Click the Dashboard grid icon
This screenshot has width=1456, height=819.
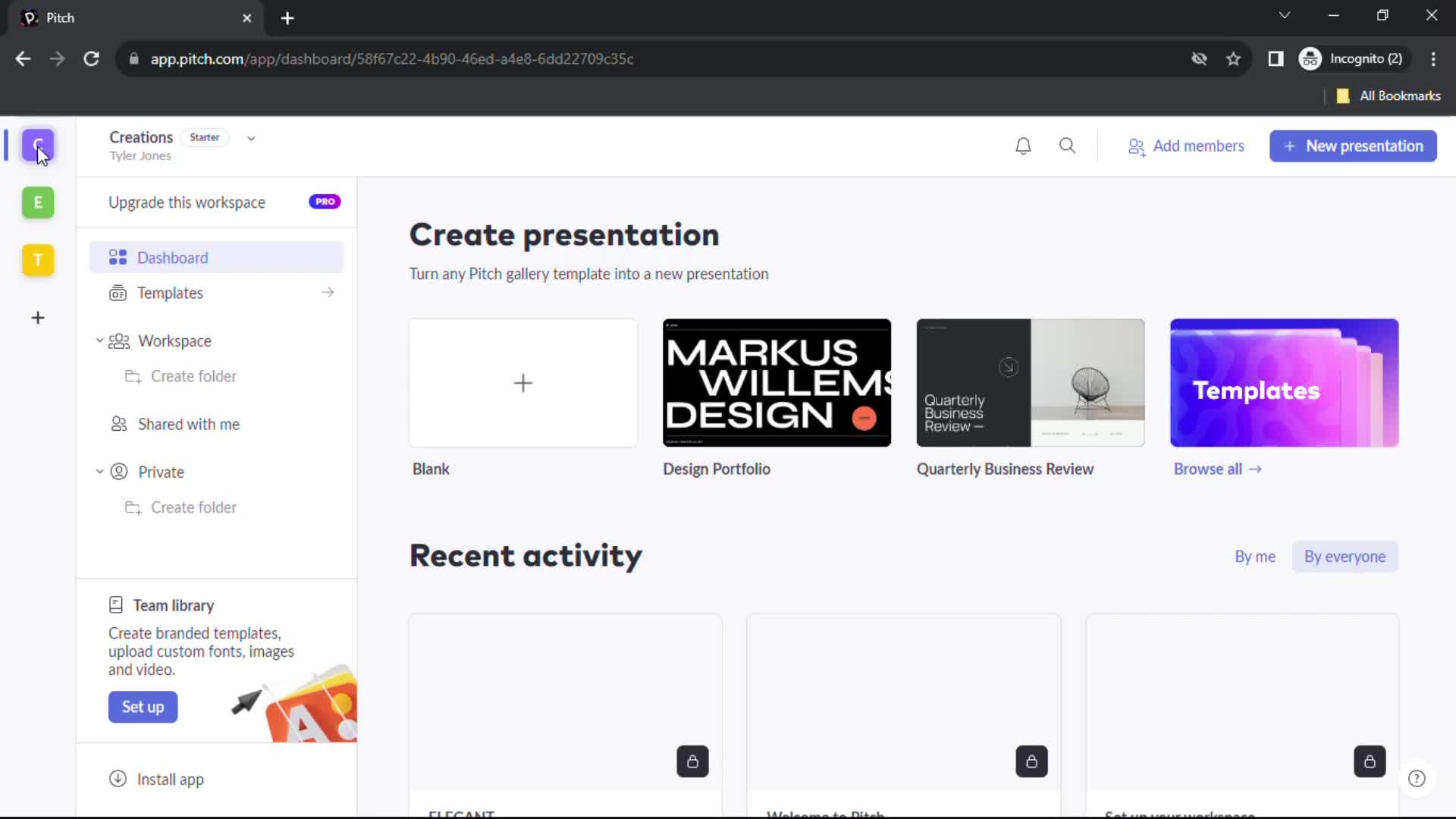point(118,257)
